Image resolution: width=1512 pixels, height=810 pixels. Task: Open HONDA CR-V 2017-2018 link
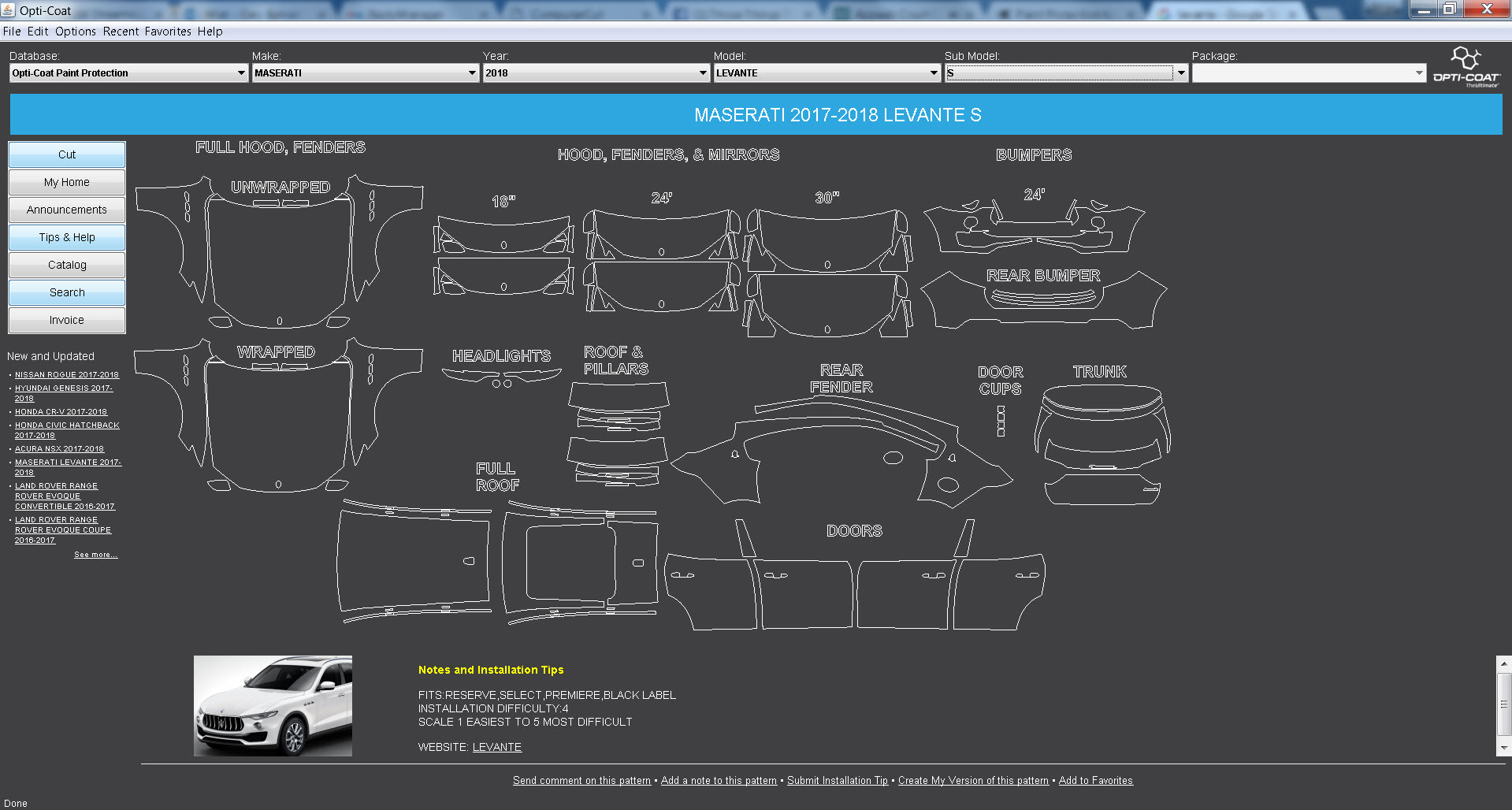click(61, 412)
